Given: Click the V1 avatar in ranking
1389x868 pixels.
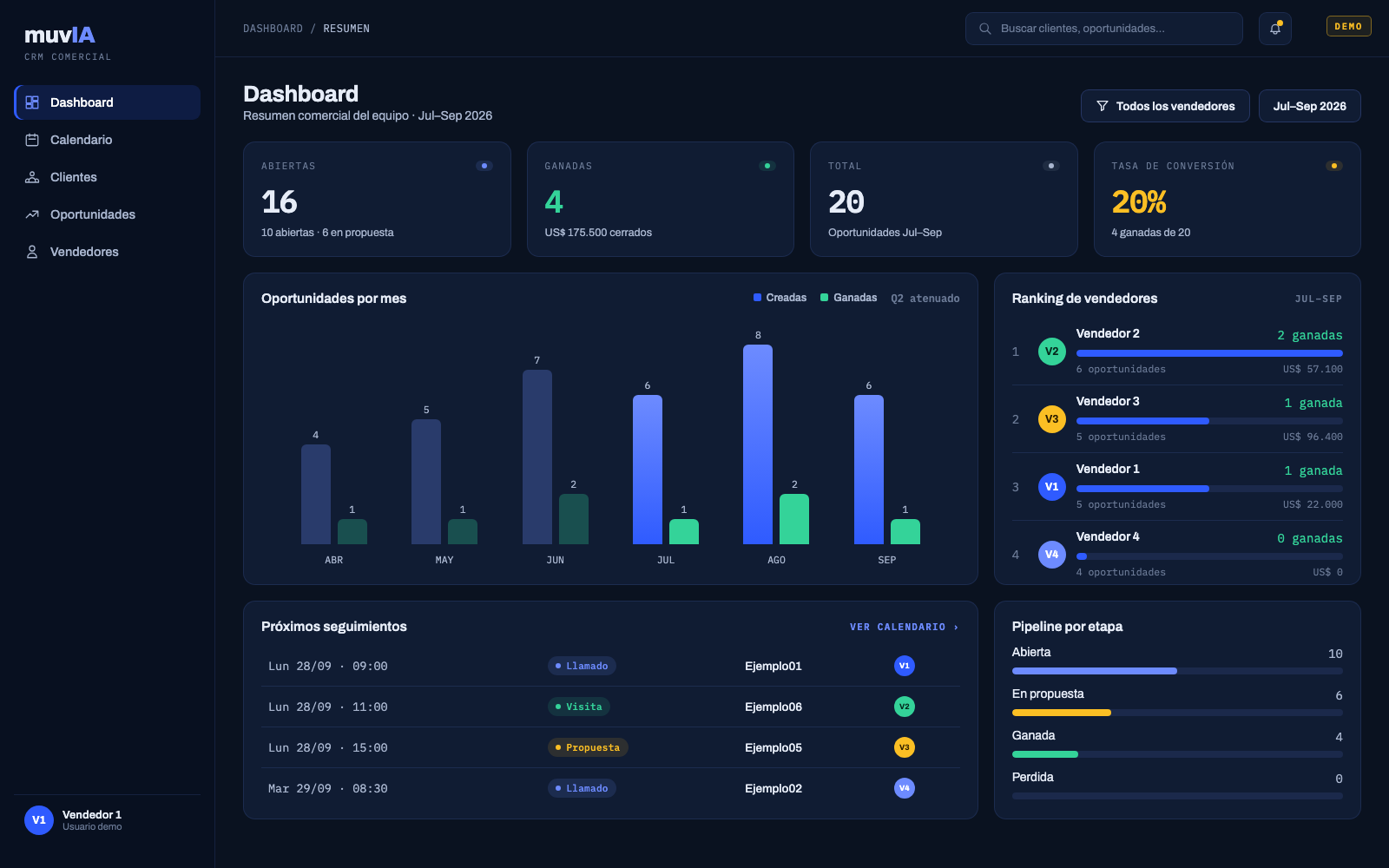Looking at the screenshot, I should pyautogui.click(x=1052, y=487).
